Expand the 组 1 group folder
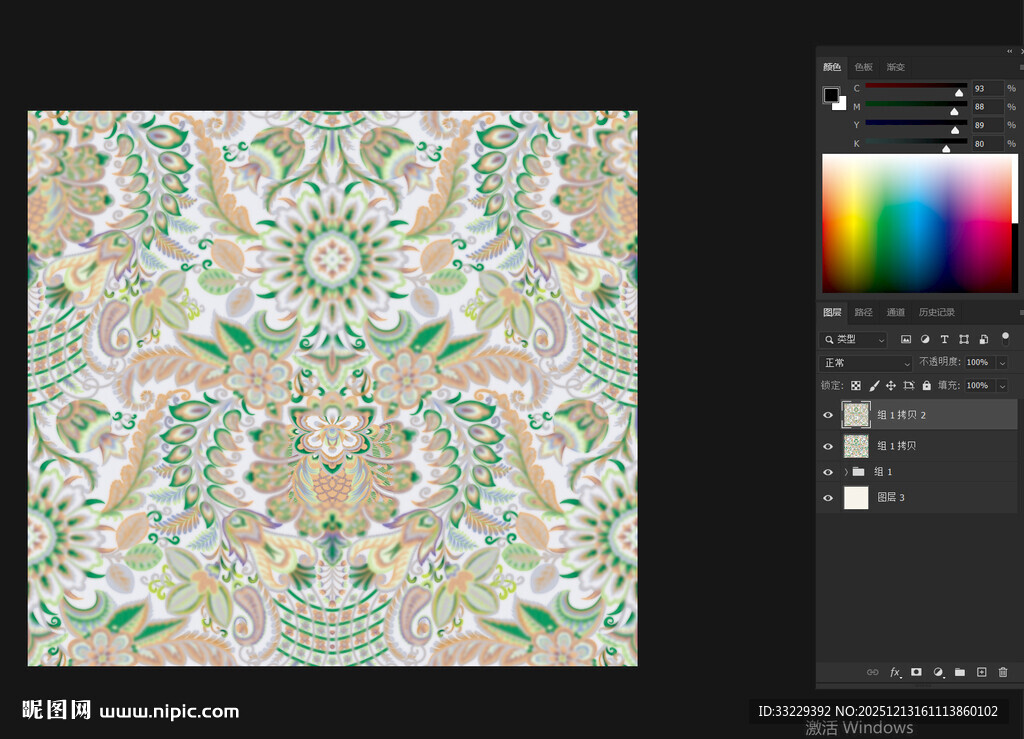 pos(846,472)
